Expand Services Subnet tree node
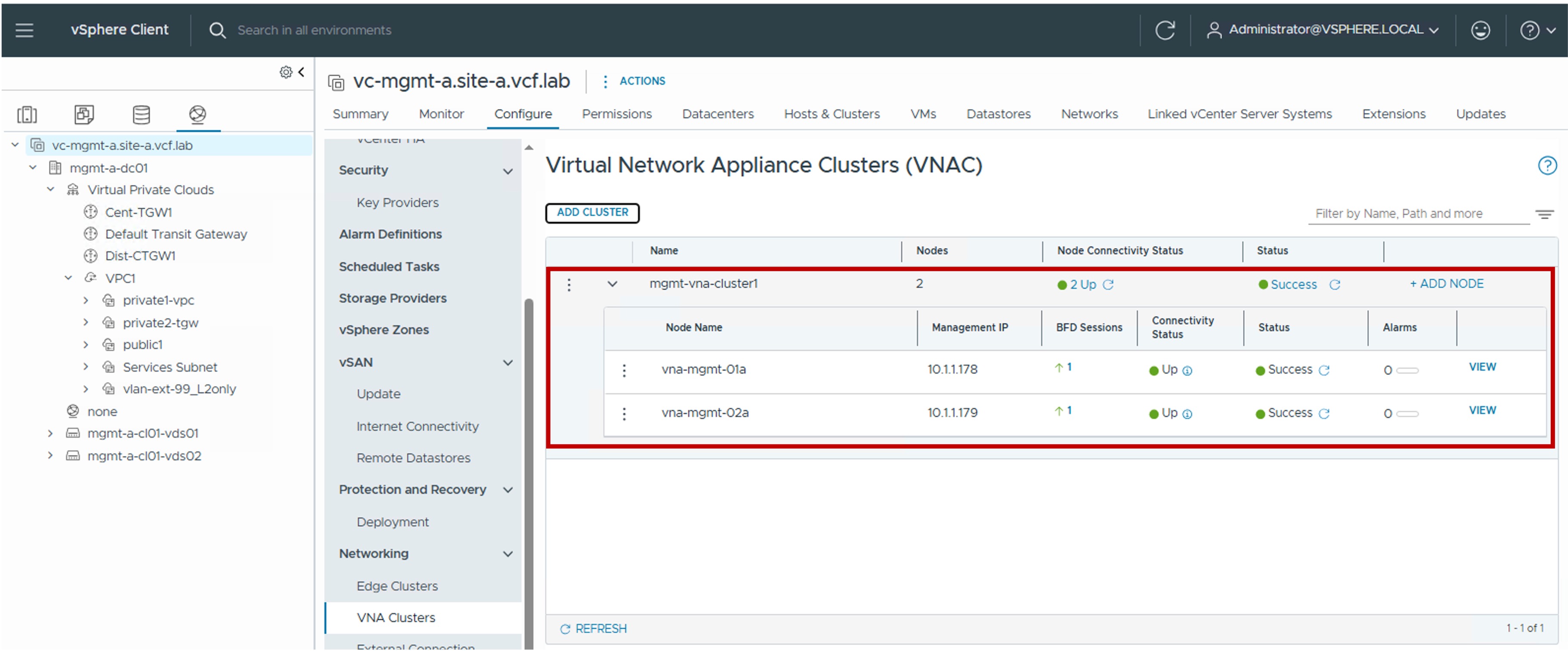 (86, 366)
